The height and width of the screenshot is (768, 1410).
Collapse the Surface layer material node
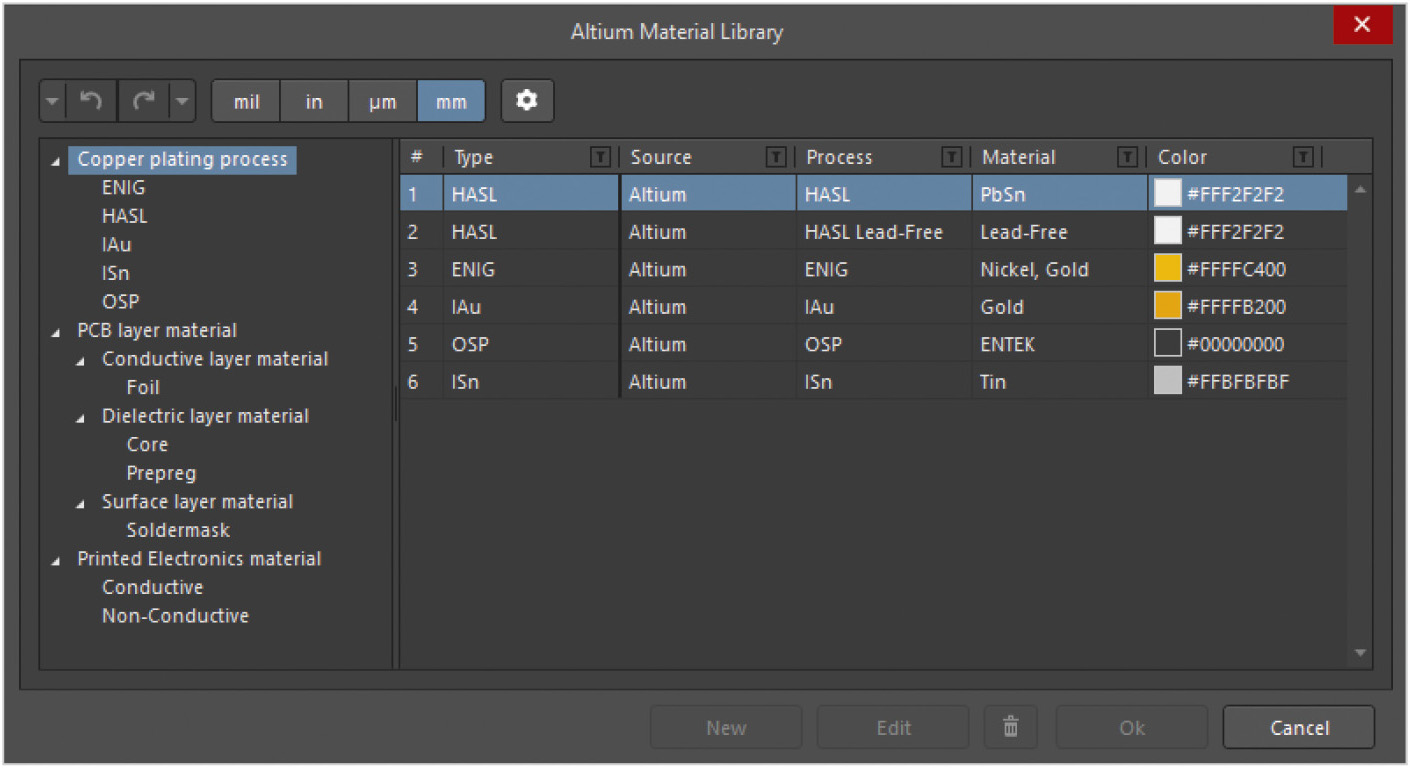(81, 503)
